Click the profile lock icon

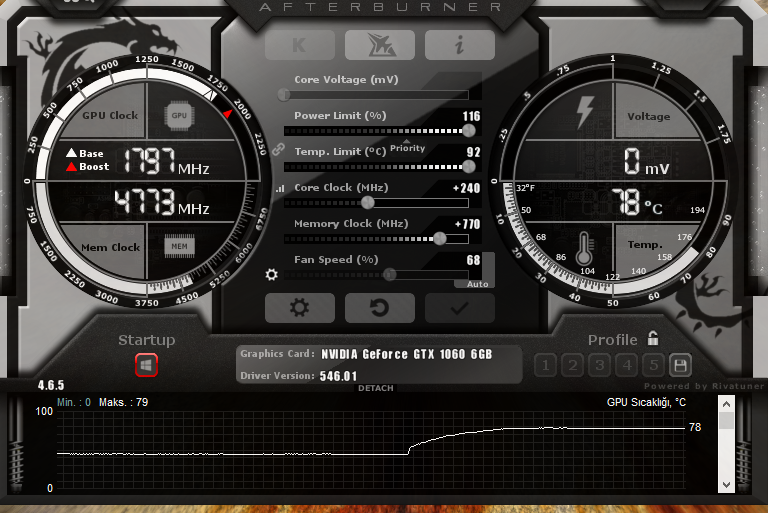tap(653, 338)
